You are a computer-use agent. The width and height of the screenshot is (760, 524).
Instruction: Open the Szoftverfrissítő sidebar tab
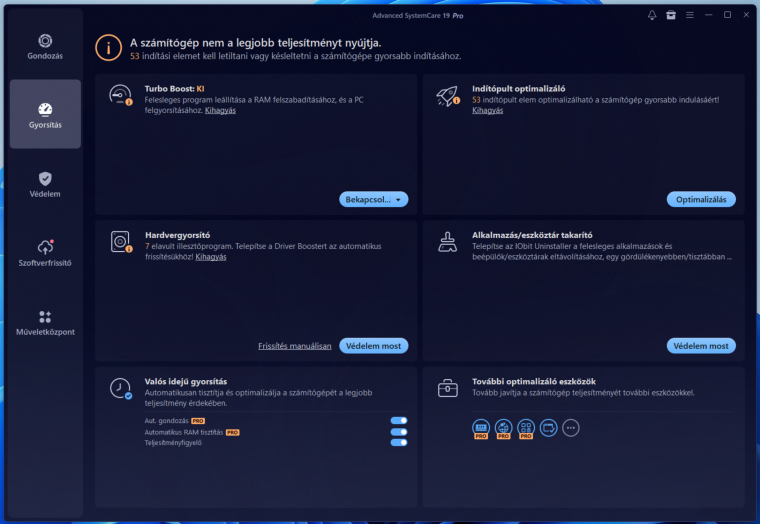(45, 253)
